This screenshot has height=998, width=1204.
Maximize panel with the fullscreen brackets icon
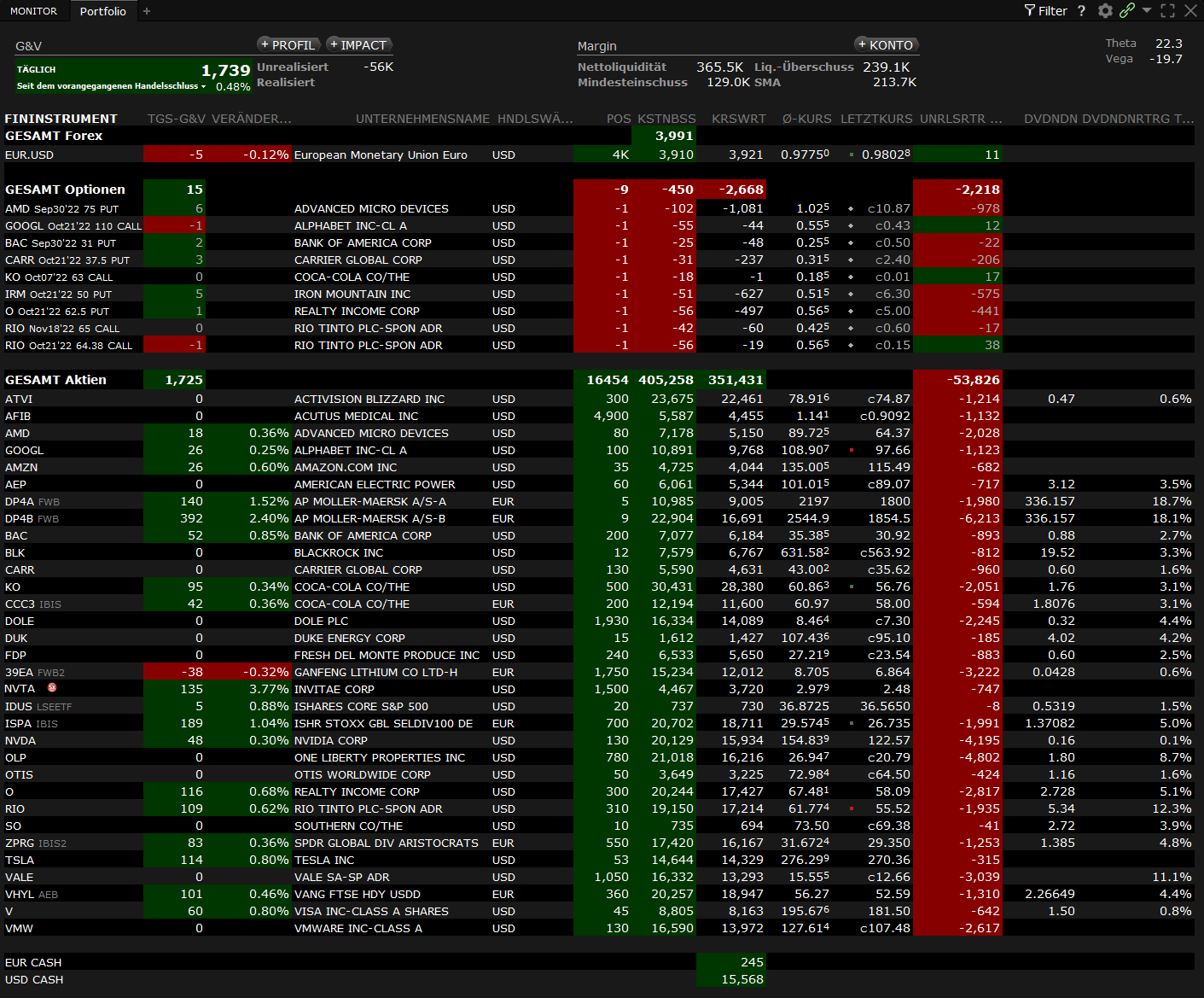pos(1168,11)
